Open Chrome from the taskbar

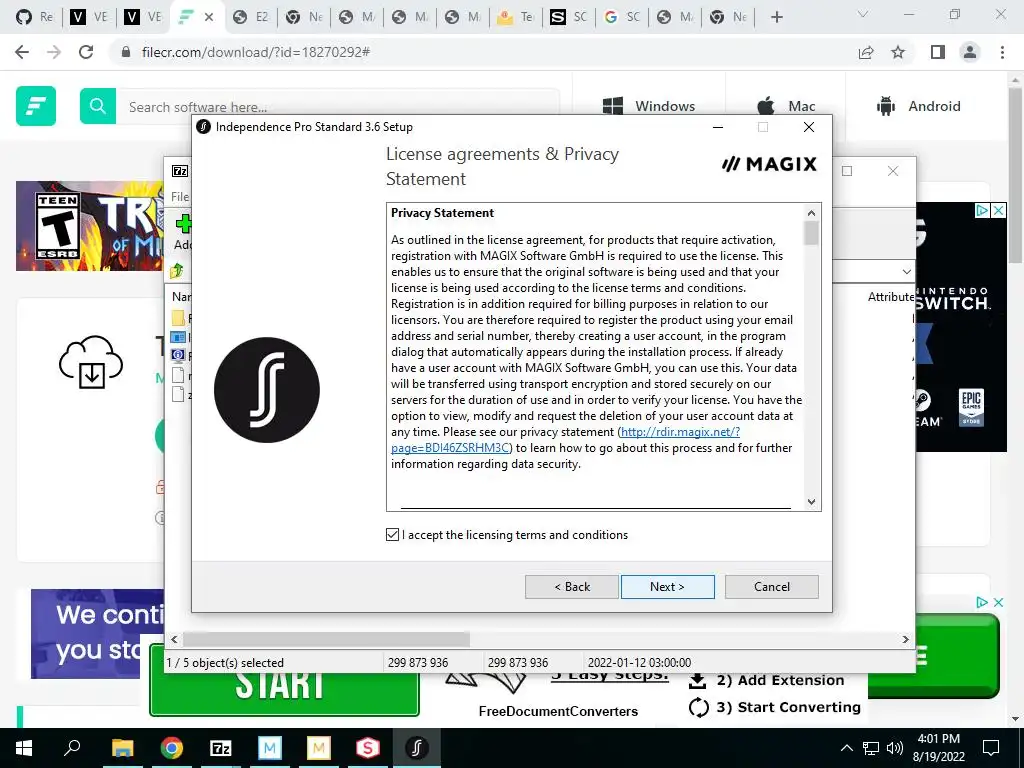172,748
